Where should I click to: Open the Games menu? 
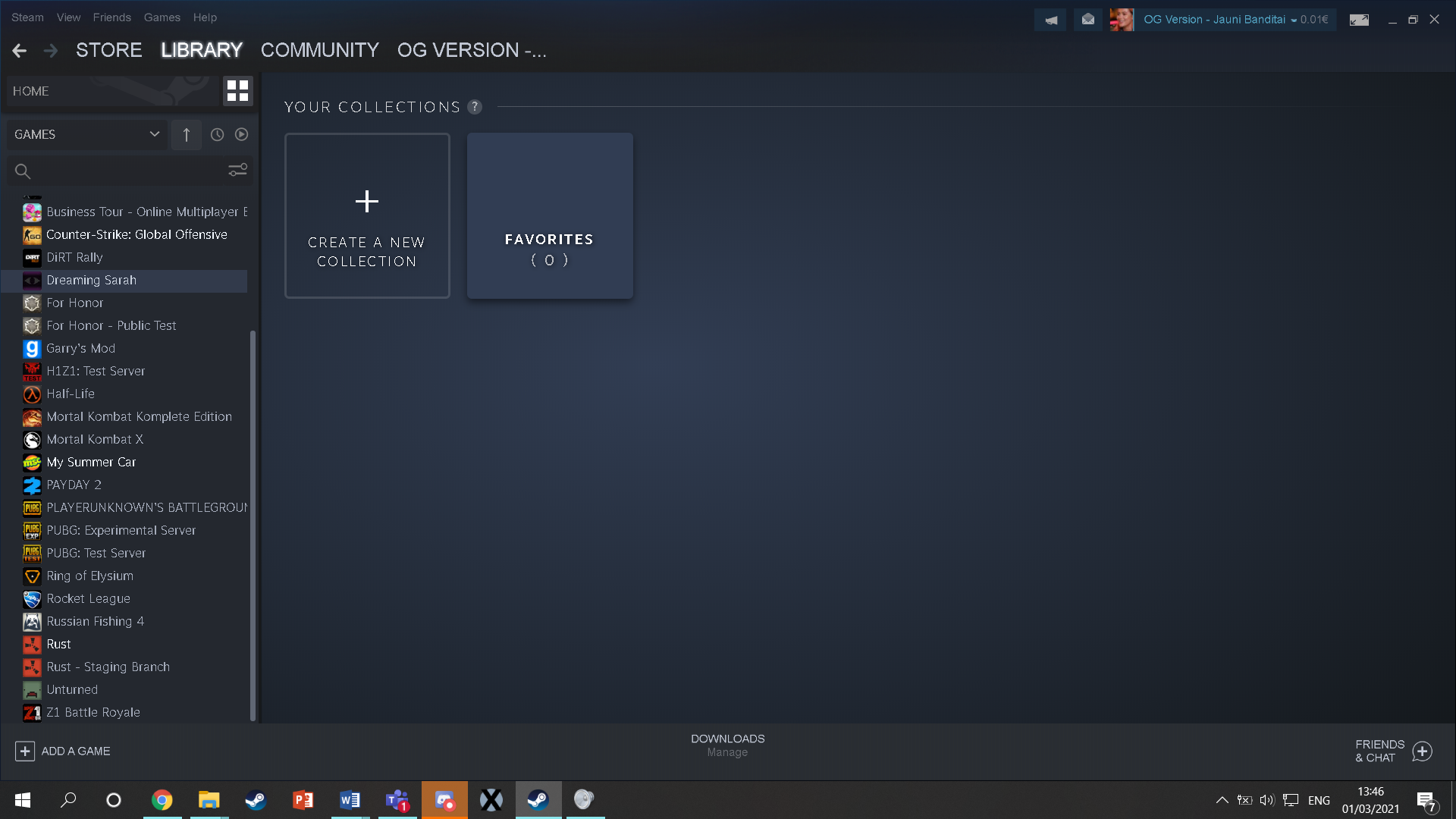tap(162, 17)
